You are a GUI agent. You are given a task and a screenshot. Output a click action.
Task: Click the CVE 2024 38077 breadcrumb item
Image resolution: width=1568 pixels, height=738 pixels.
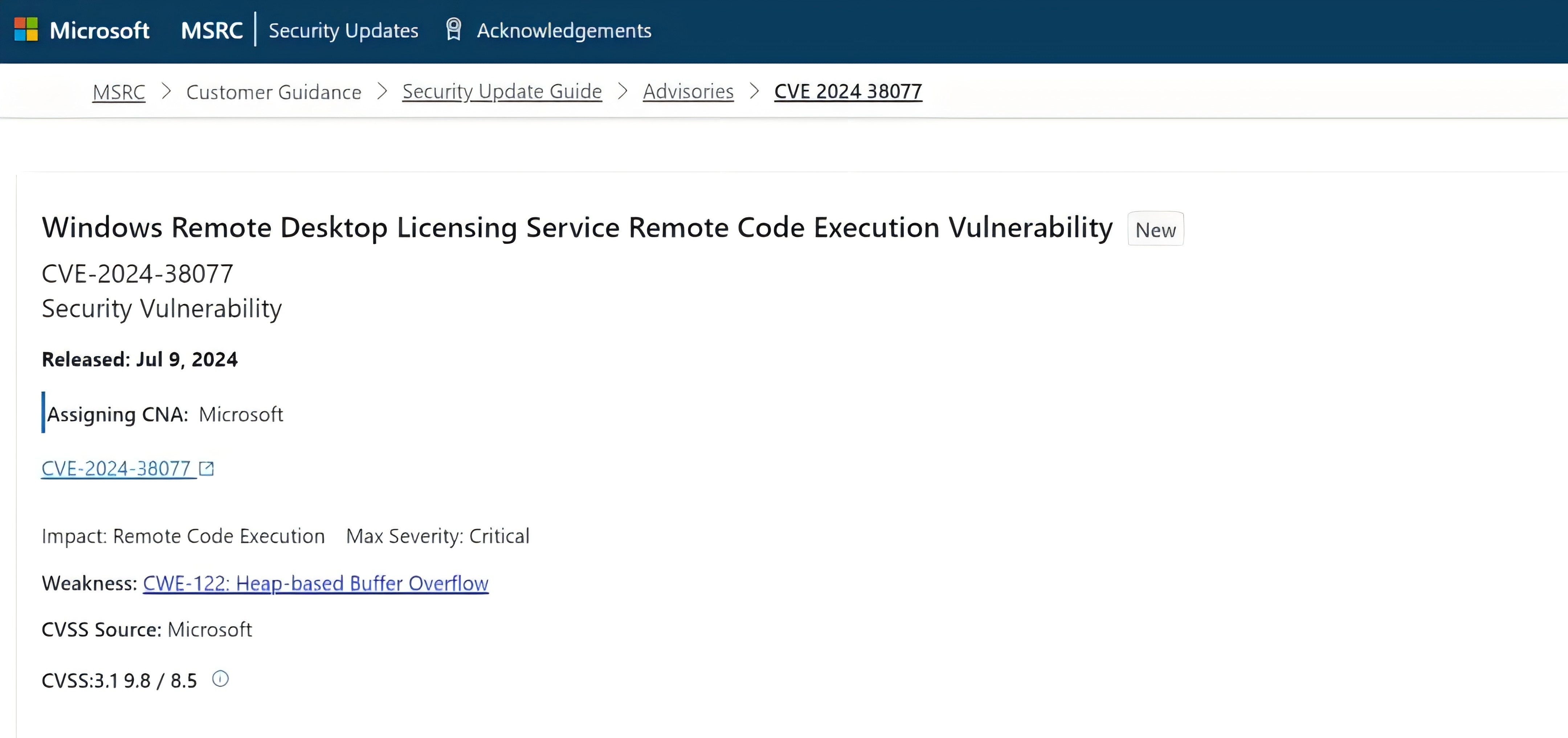848,91
